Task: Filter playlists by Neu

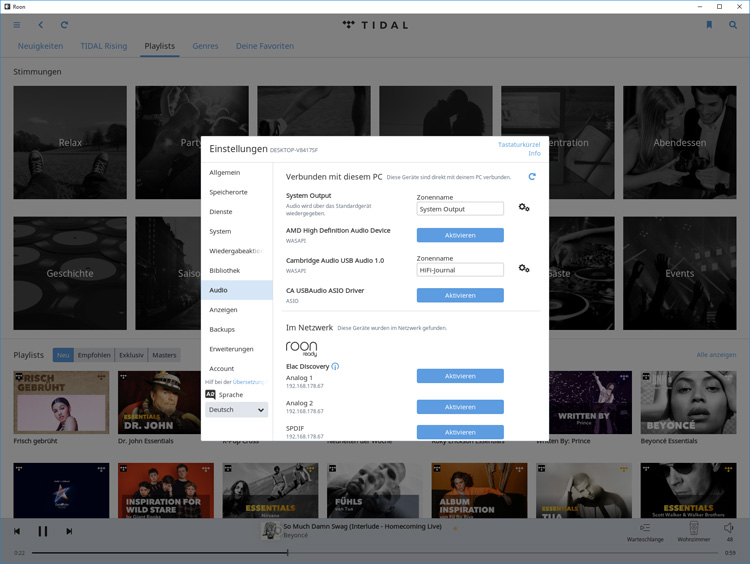Action: (63, 355)
